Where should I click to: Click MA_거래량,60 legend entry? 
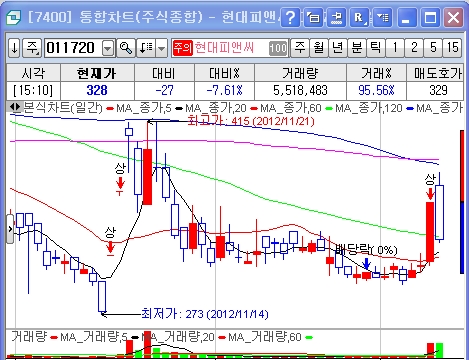tap(260, 337)
